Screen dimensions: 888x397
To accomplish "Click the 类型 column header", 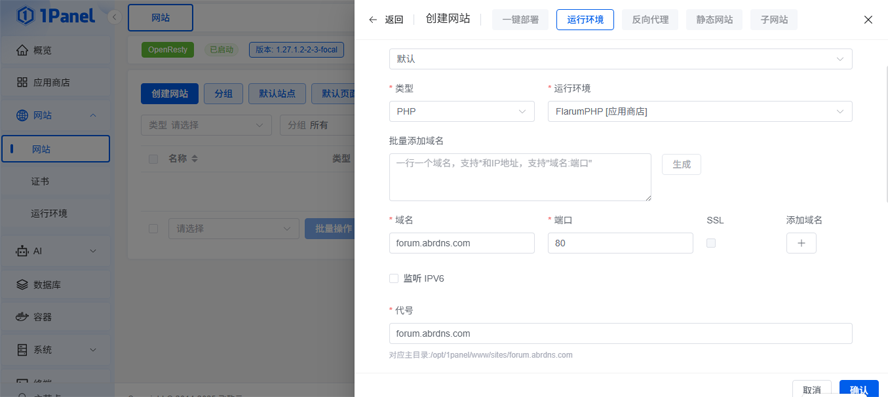I will coord(341,159).
